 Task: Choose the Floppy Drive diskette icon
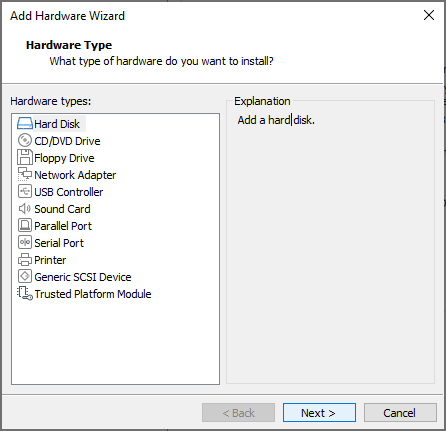coord(25,157)
